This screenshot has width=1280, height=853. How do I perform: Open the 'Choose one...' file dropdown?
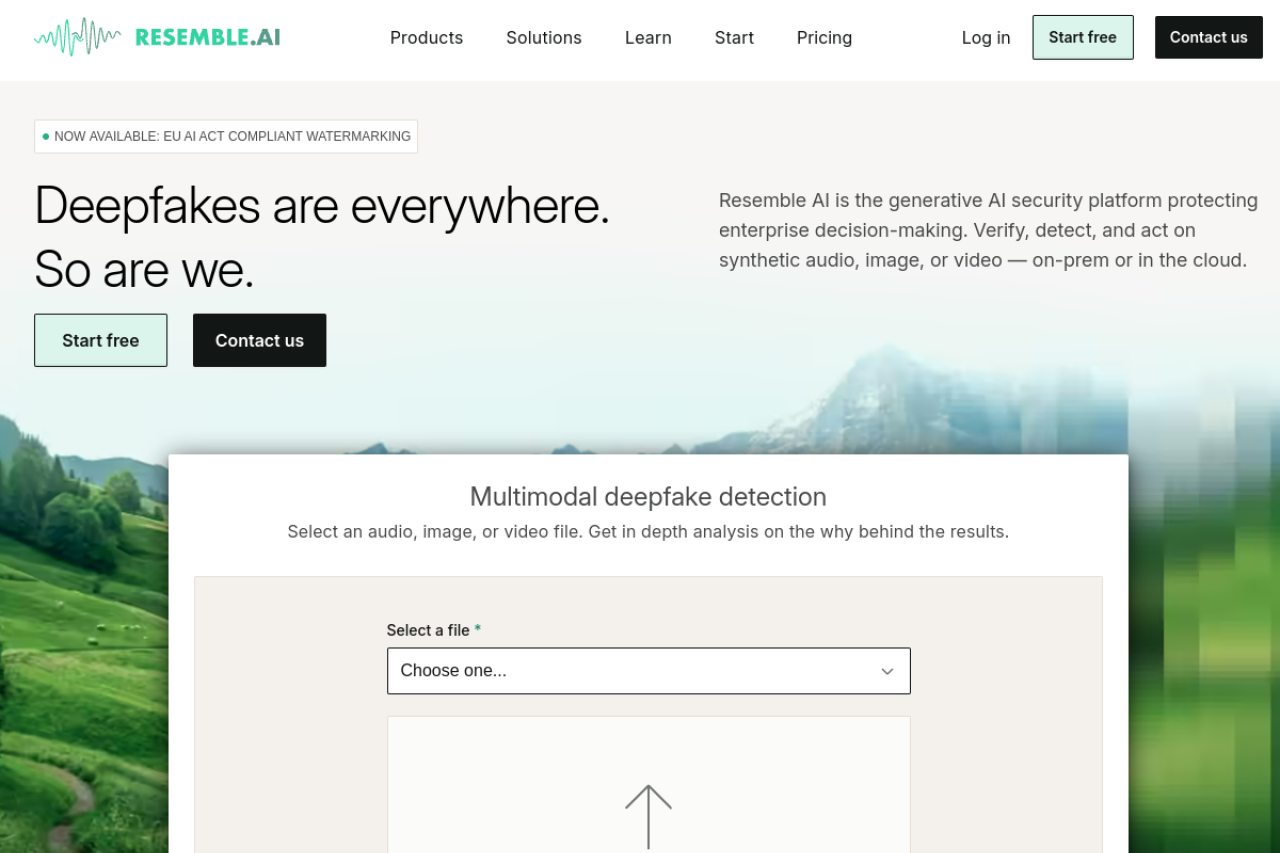pos(649,671)
